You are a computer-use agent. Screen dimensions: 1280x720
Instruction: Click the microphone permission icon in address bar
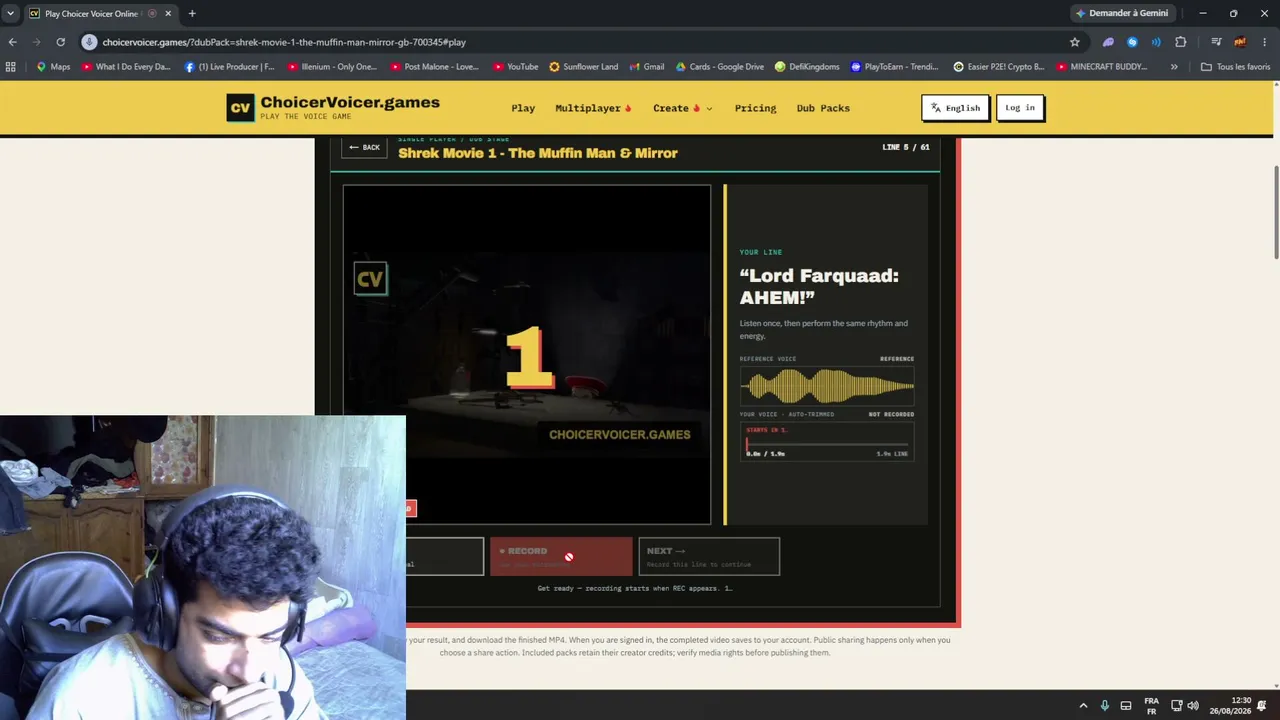pyautogui.click(x=89, y=42)
